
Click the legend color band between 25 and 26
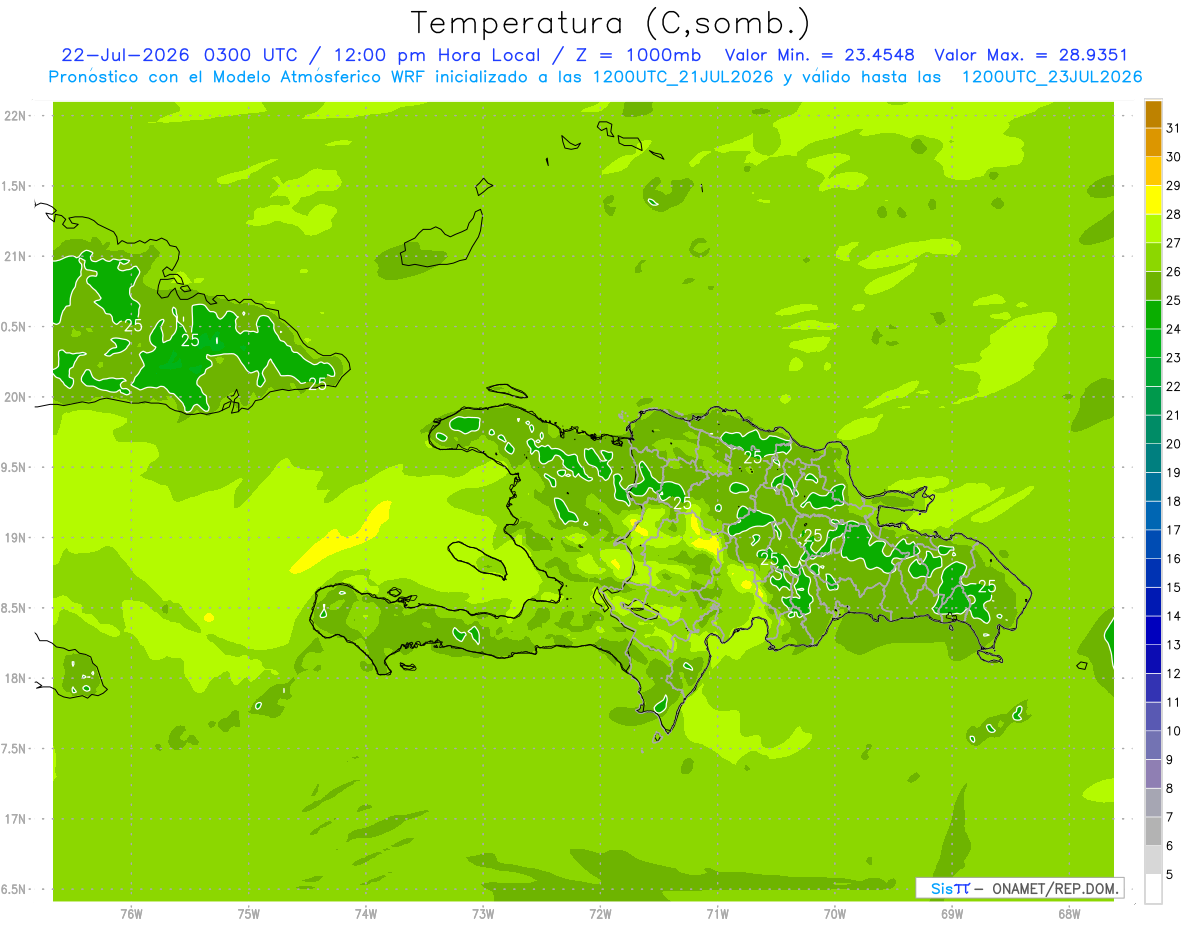point(1153,286)
